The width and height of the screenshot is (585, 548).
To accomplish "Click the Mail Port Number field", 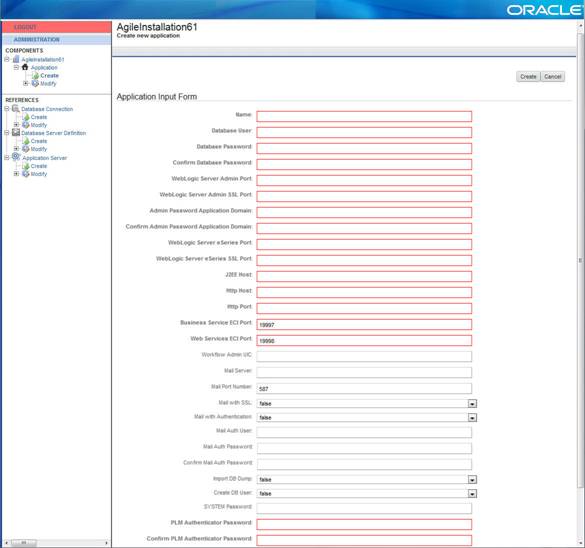I will (x=364, y=388).
